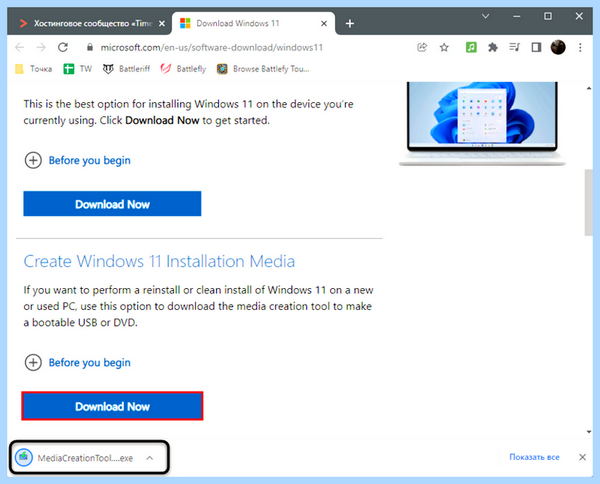Click Показать все downloads link
This screenshot has height=484, width=600.
(x=534, y=457)
